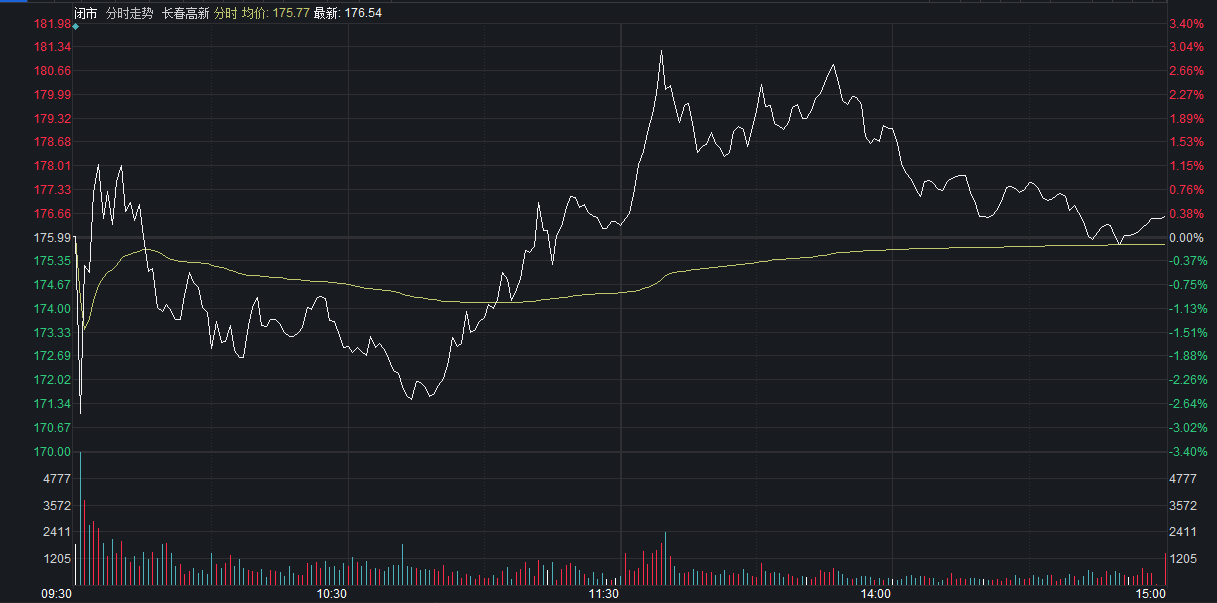
Task: Click the 长春高新 stock name
Action: tap(186, 13)
